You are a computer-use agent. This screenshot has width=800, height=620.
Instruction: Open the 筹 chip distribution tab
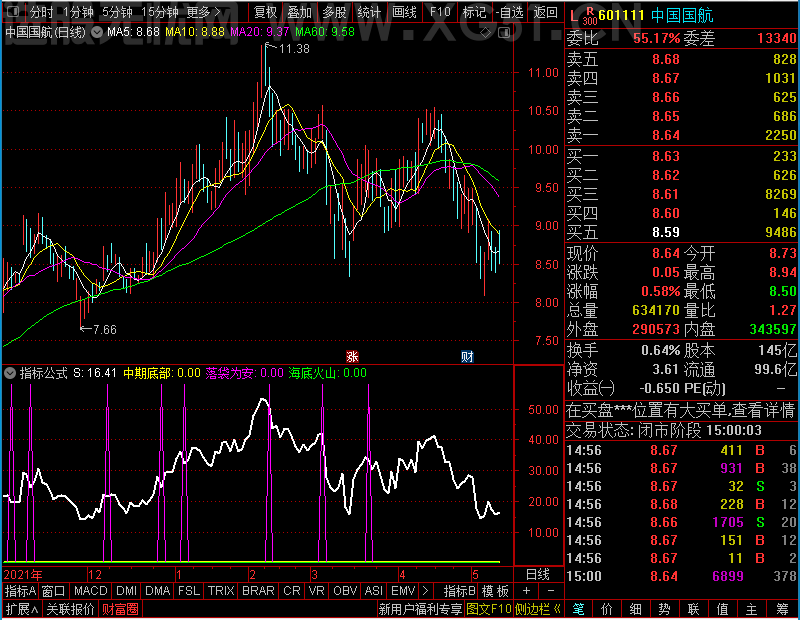pyautogui.click(x=783, y=609)
